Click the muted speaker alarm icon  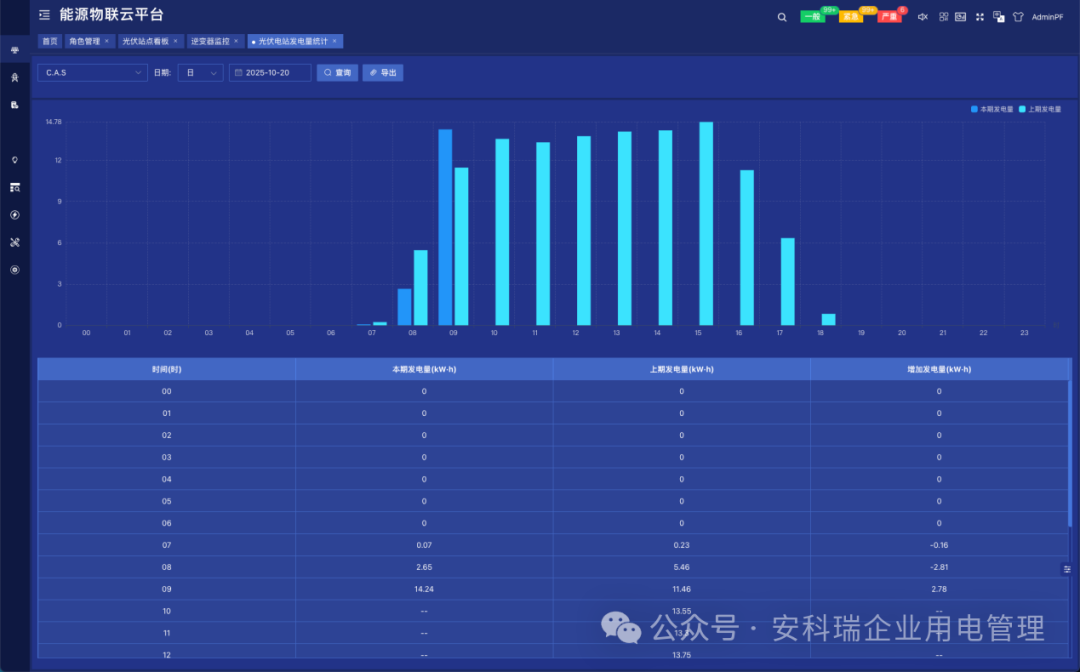[922, 17]
